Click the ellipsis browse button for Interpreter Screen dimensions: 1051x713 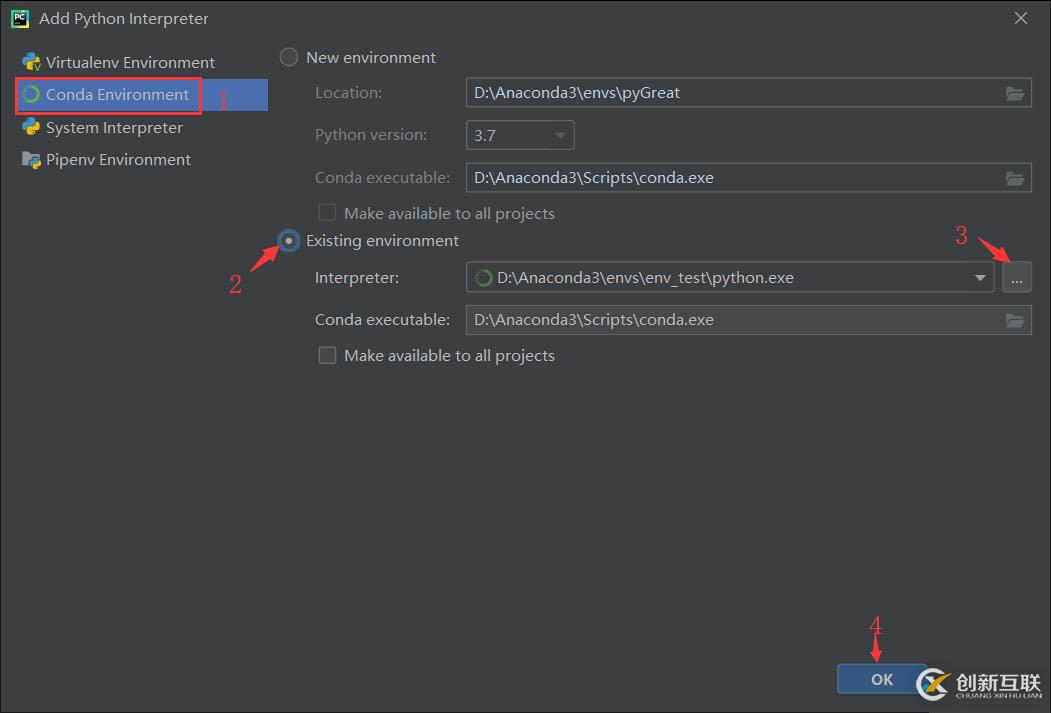[x=1016, y=278]
